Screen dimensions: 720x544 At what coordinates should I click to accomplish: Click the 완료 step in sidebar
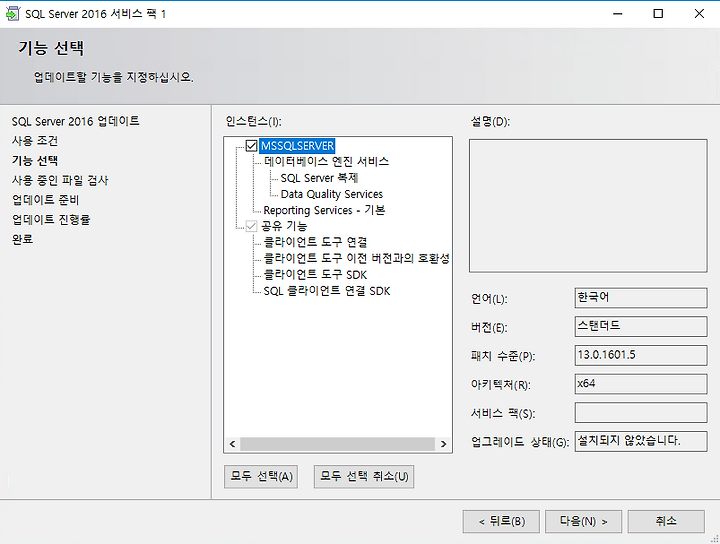point(22,240)
